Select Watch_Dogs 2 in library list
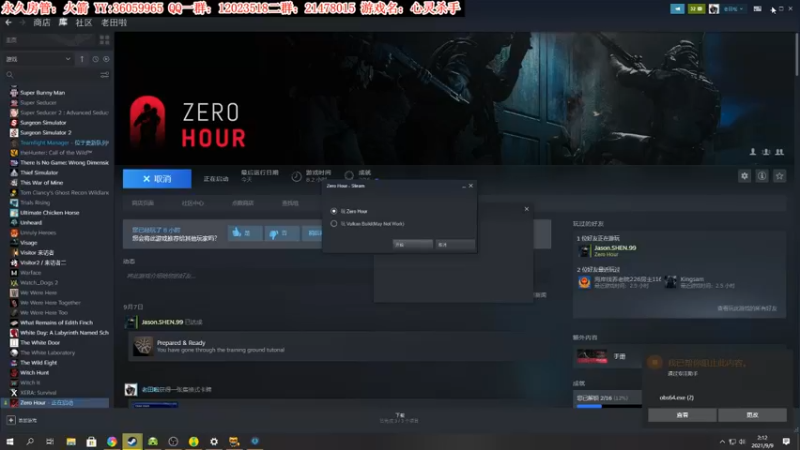 pyautogui.click(x=39, y=283)
